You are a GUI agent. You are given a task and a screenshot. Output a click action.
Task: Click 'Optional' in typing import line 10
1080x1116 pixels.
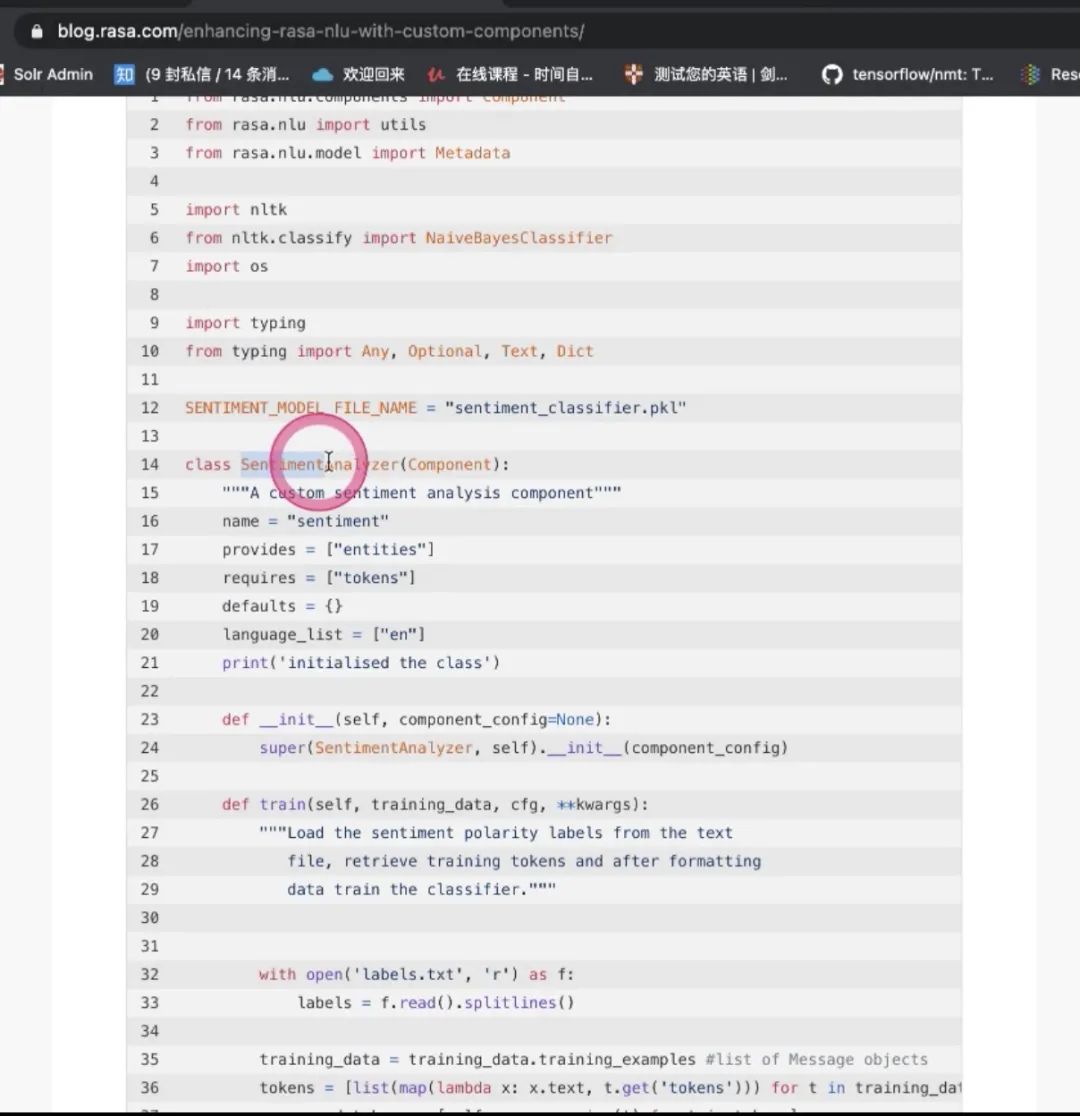(x=445, y=351)
